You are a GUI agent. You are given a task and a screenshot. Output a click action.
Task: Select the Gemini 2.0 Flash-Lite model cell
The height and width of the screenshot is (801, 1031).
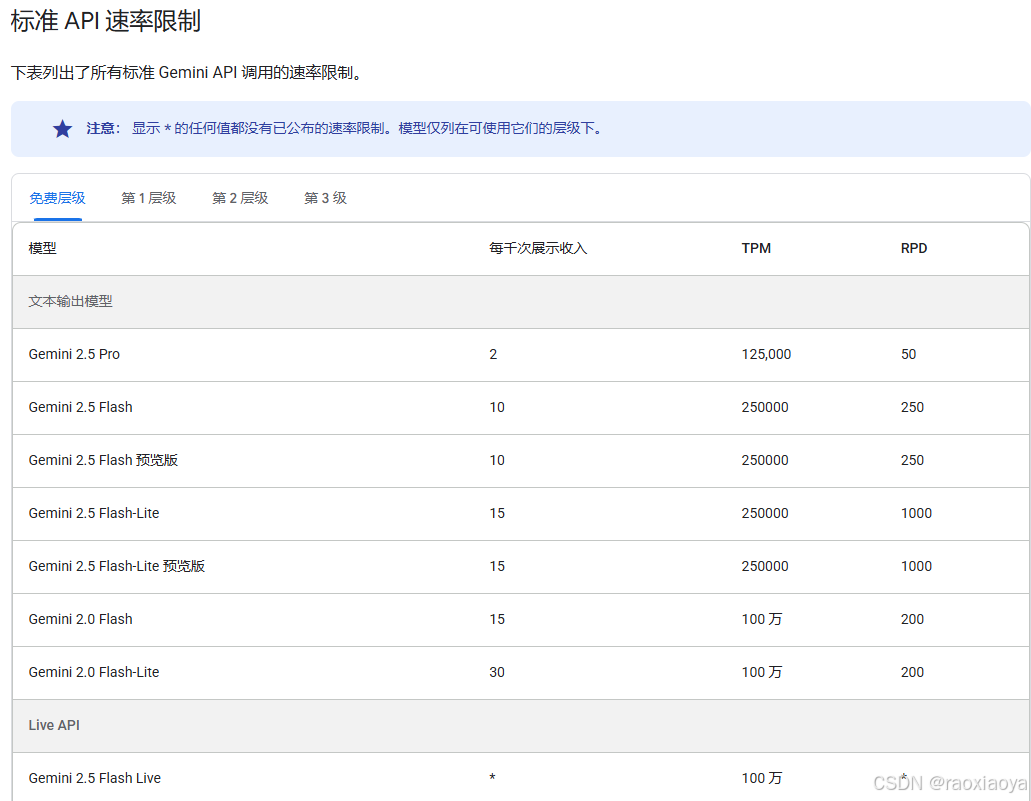(94, 673)
